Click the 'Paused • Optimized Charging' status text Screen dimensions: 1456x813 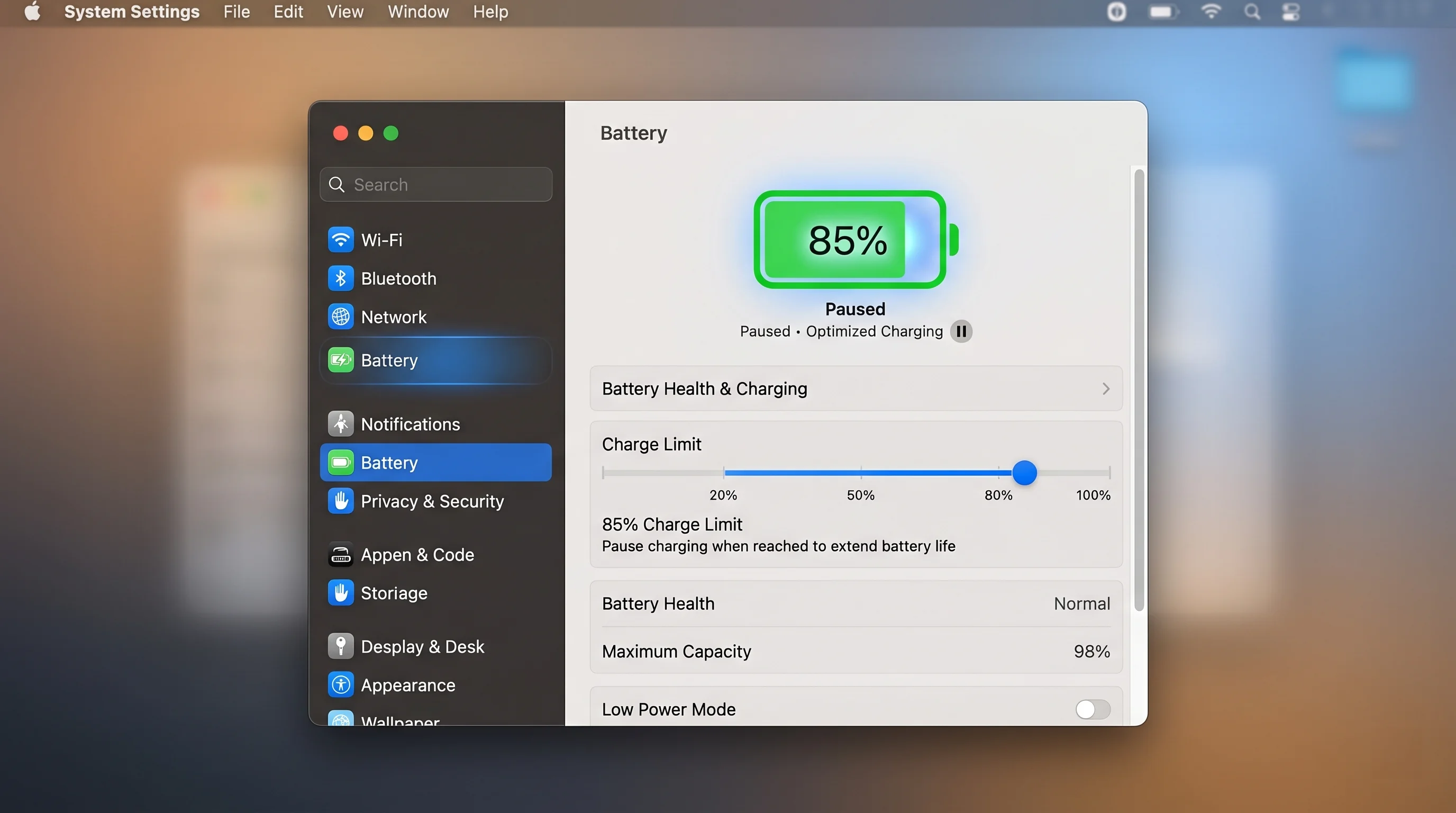841,331
